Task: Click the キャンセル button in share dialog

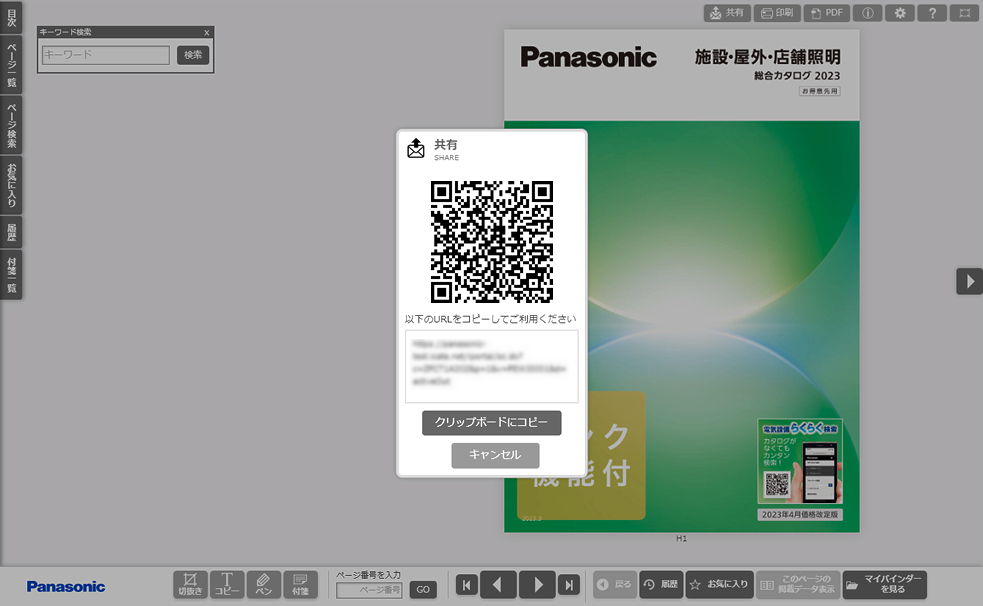Action: coord(495,455)
